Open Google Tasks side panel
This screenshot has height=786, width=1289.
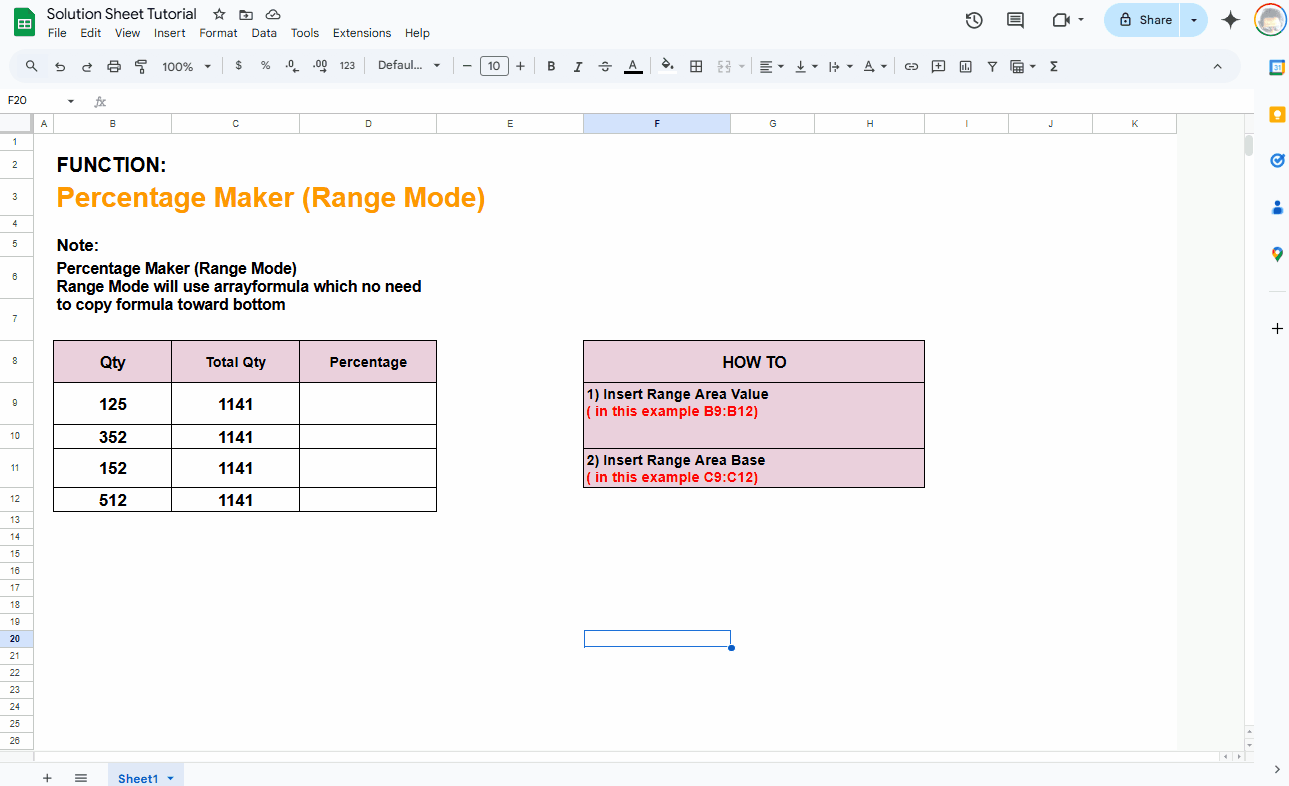tap(1277, 160)
